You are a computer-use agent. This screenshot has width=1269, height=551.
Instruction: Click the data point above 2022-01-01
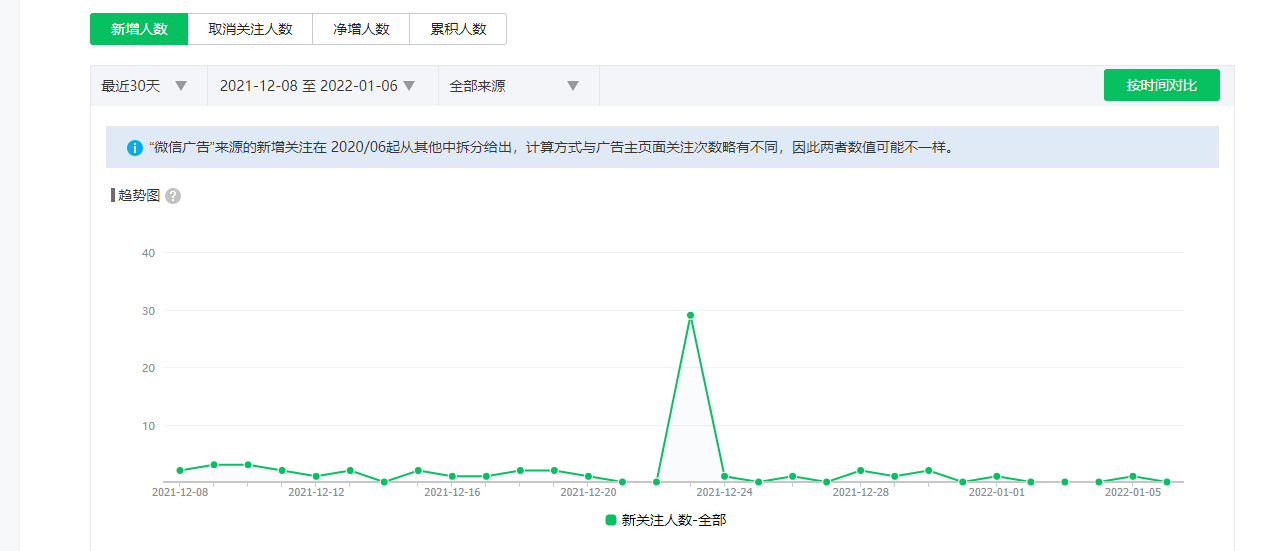click(996, 476)
